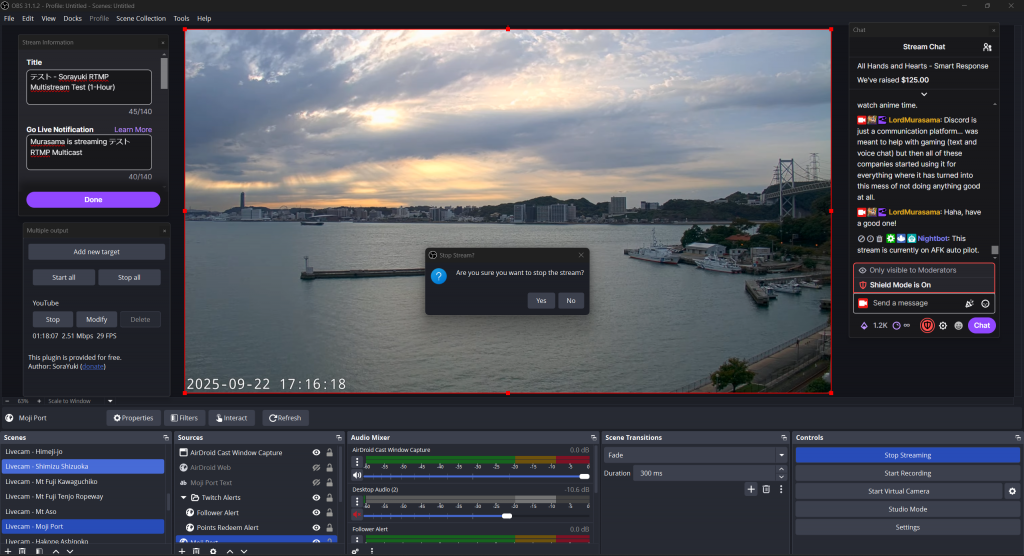
Task: Collapse the Twitch Alerts group
Action: [183, 498]
